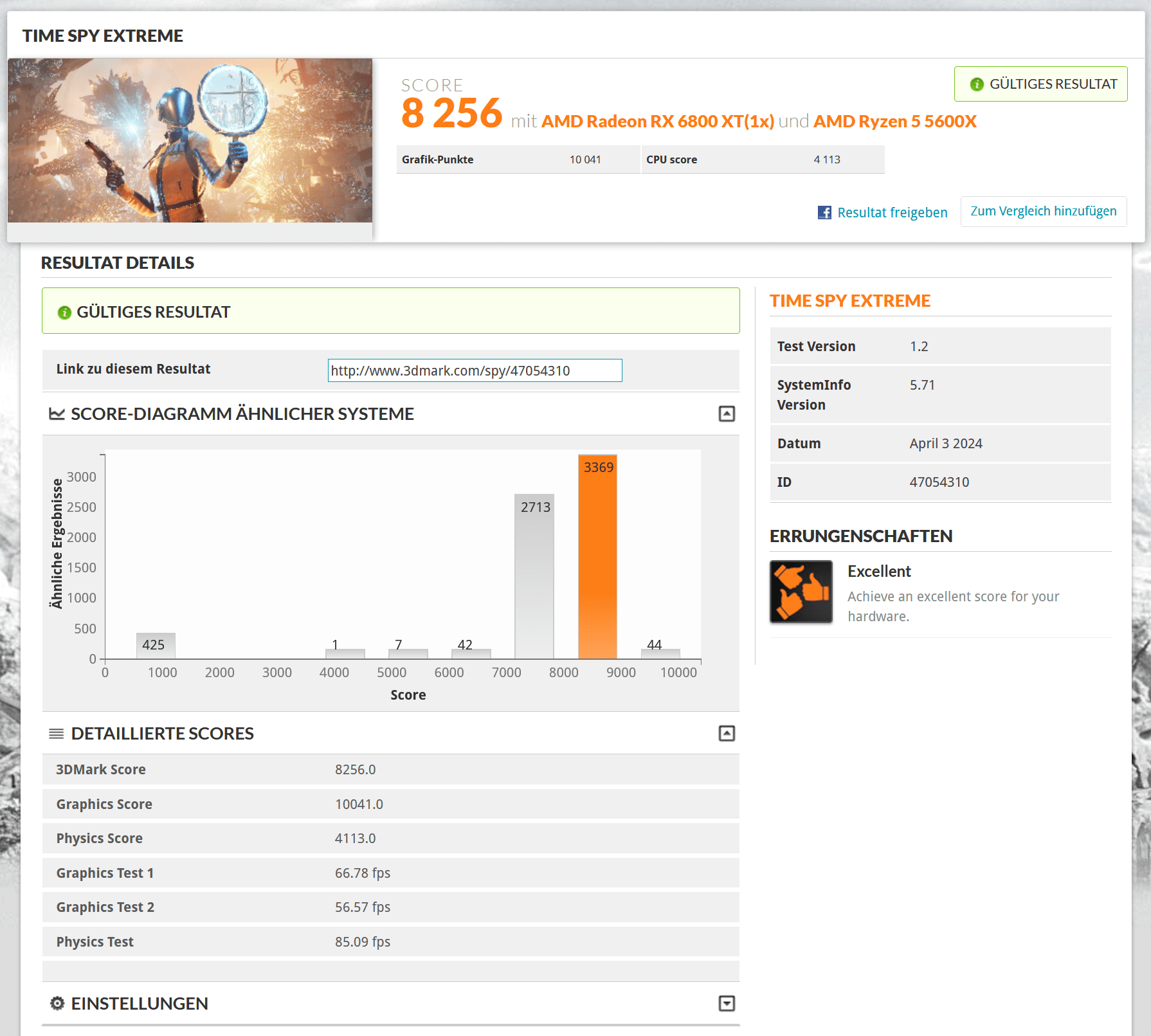Click the Resultat Details heading
Viewport: 1151px width, 1036px height.
click(118, 263)
